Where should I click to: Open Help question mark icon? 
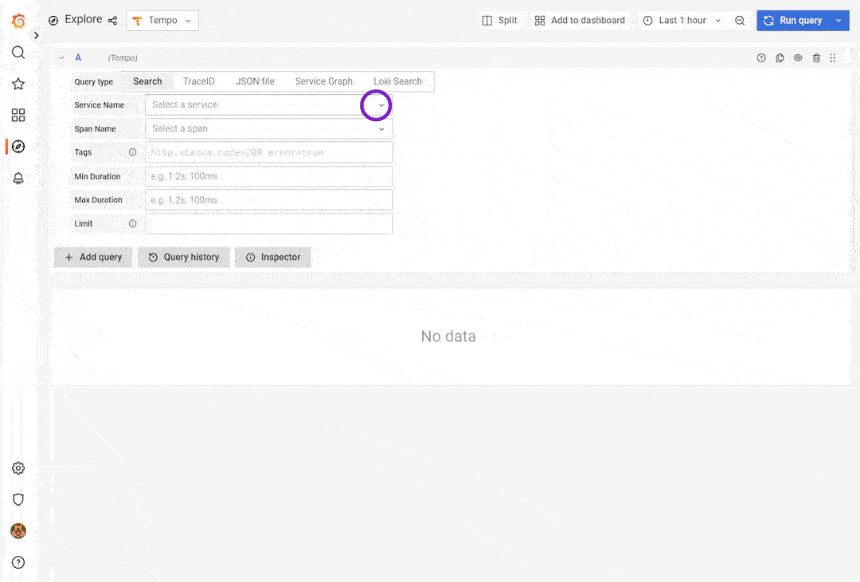click(18, 562)
